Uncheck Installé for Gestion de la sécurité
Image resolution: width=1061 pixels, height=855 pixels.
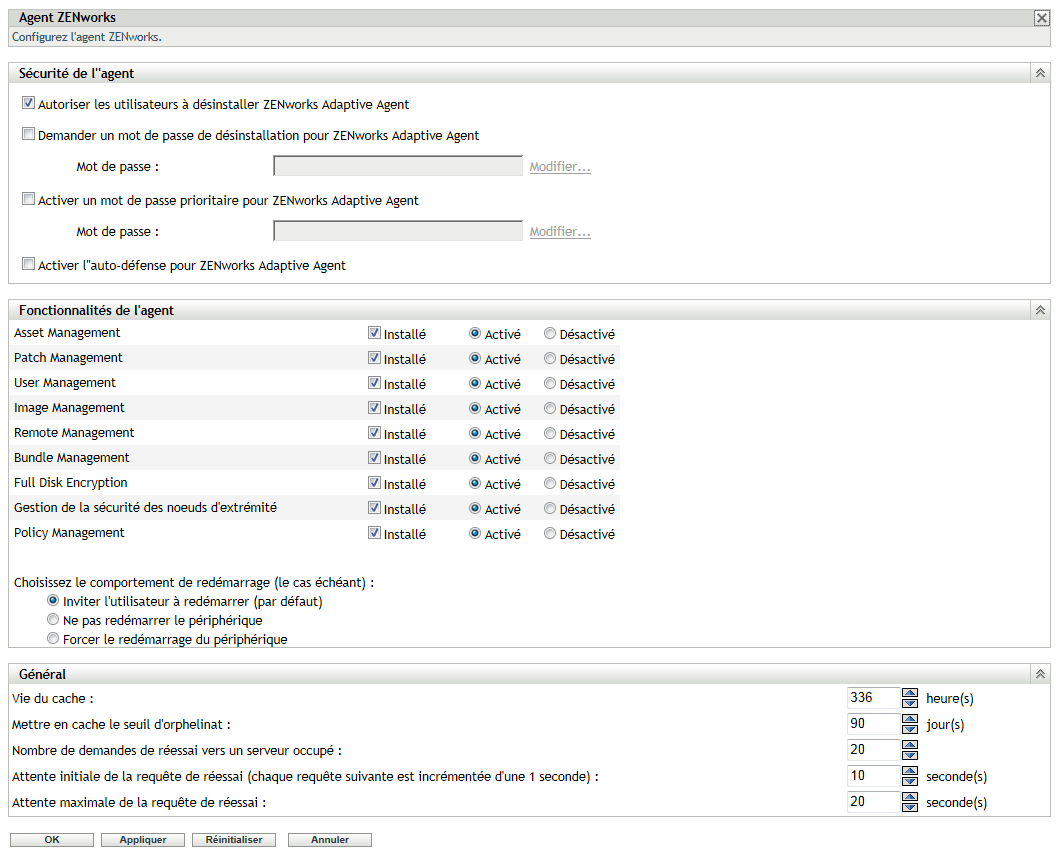(x=374, y=508)
